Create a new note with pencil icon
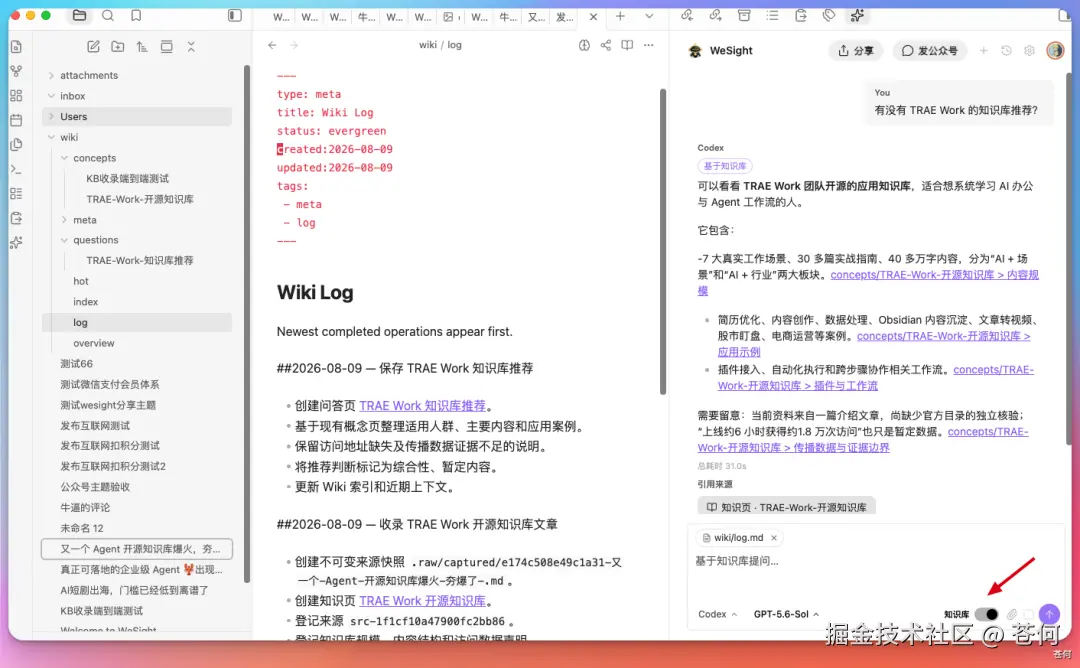1080x668 pixels. (x=93, y=46)
